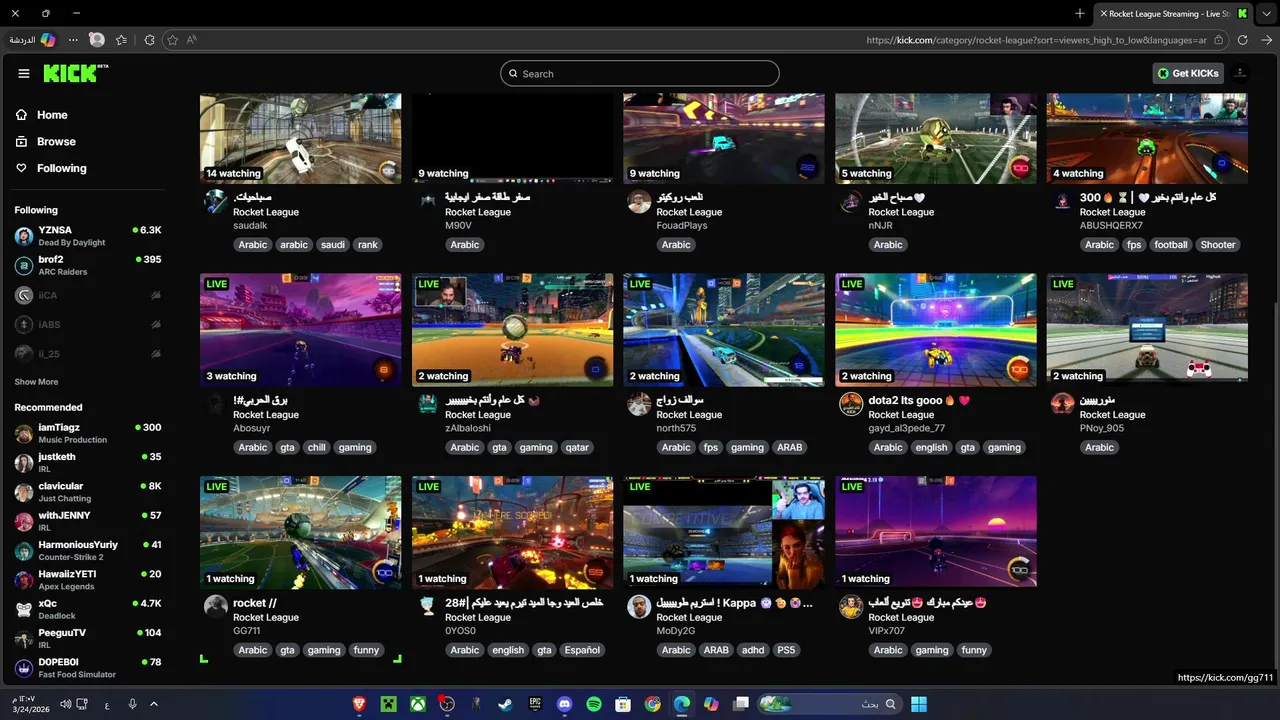
Task: Click the Español tag on 0YOS0 stream
Action: point(582,650)
